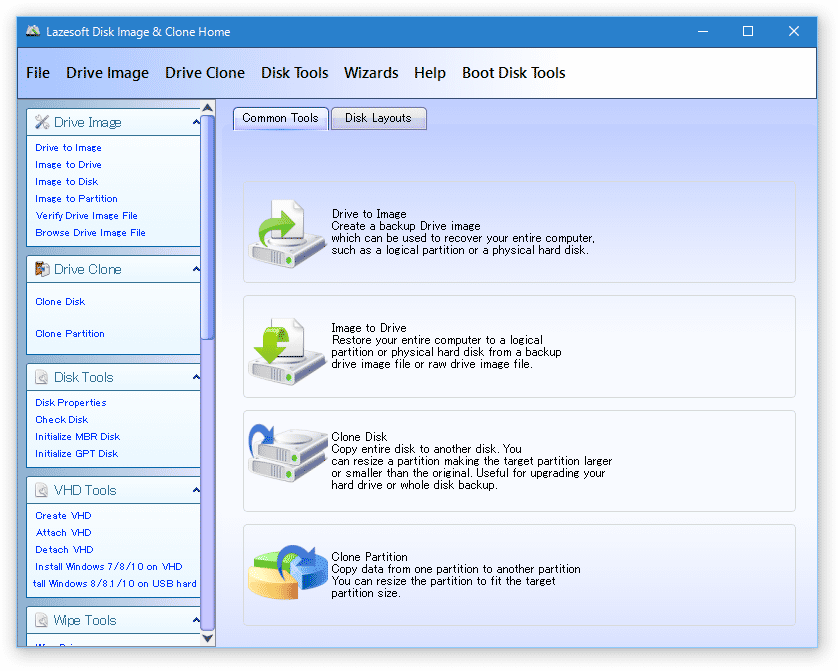Click the VHD Tools panel header icon
This screenshot has height=671, width=838.
tap(42, 490)
